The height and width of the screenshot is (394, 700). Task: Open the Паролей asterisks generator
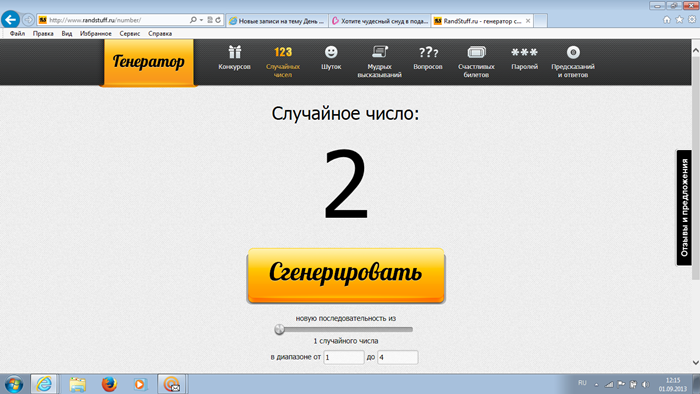click(x=525, y=58)
